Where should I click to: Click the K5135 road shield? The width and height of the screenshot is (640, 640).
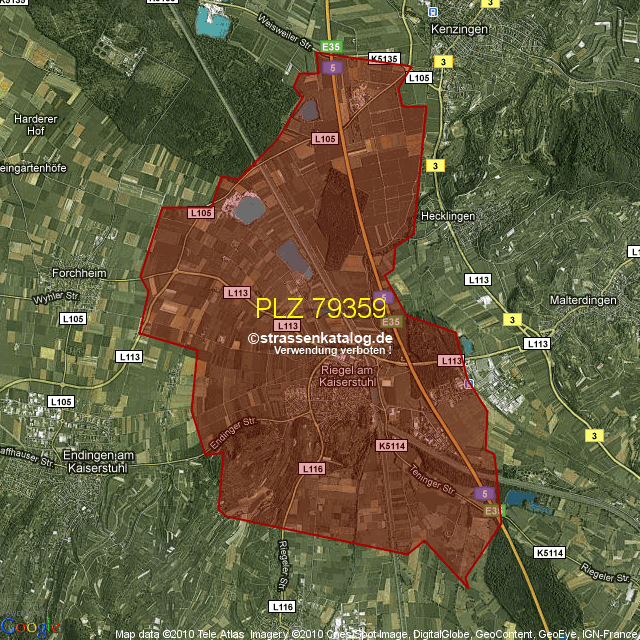384,59
